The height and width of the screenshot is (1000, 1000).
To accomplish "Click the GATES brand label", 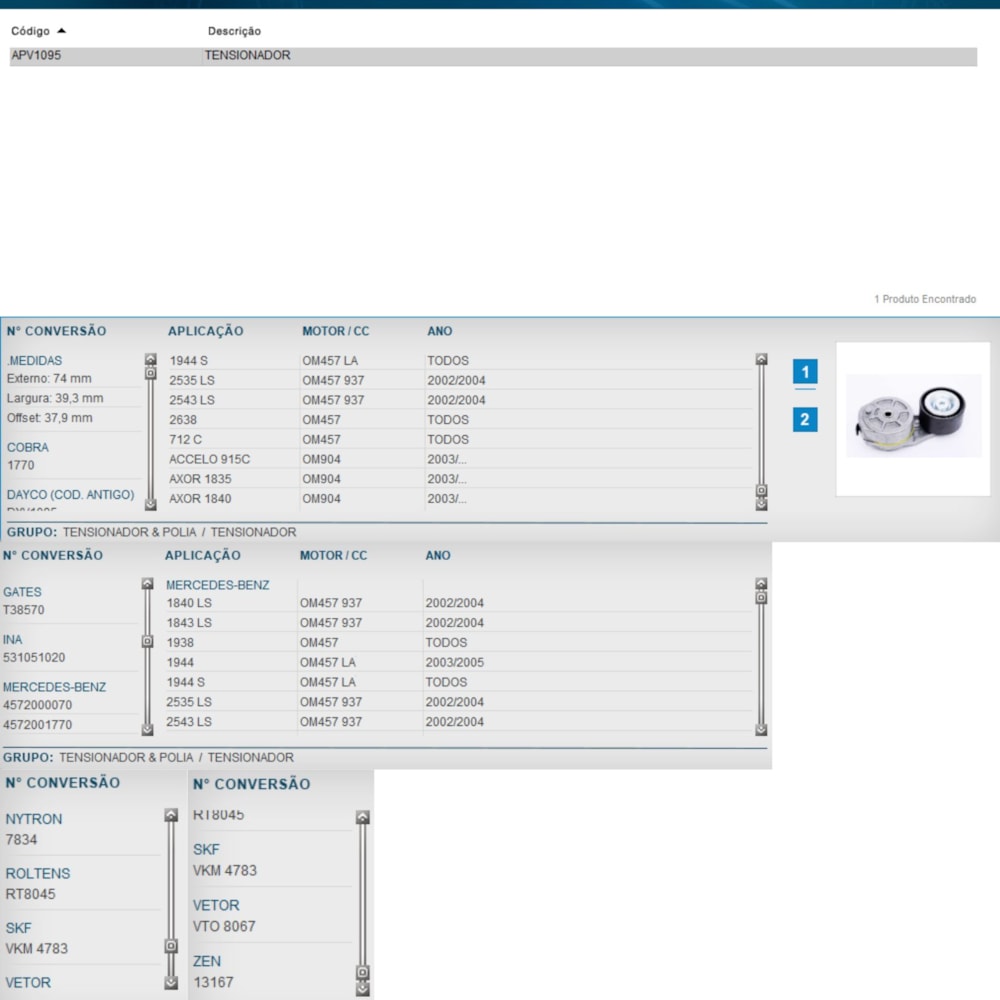I will click(22, 592).
